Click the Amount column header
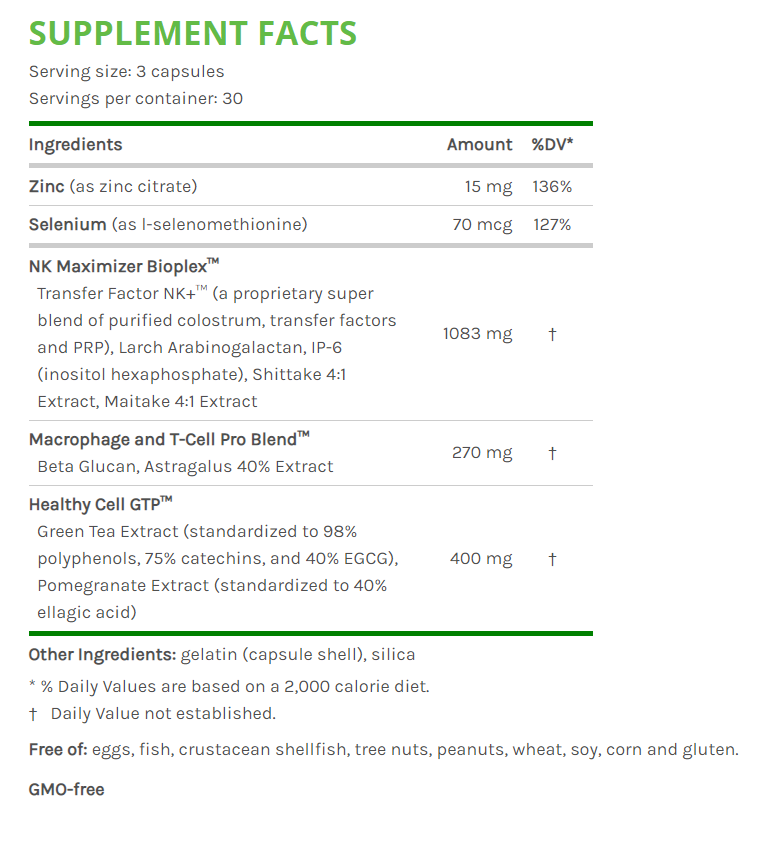 pos(479,145)
